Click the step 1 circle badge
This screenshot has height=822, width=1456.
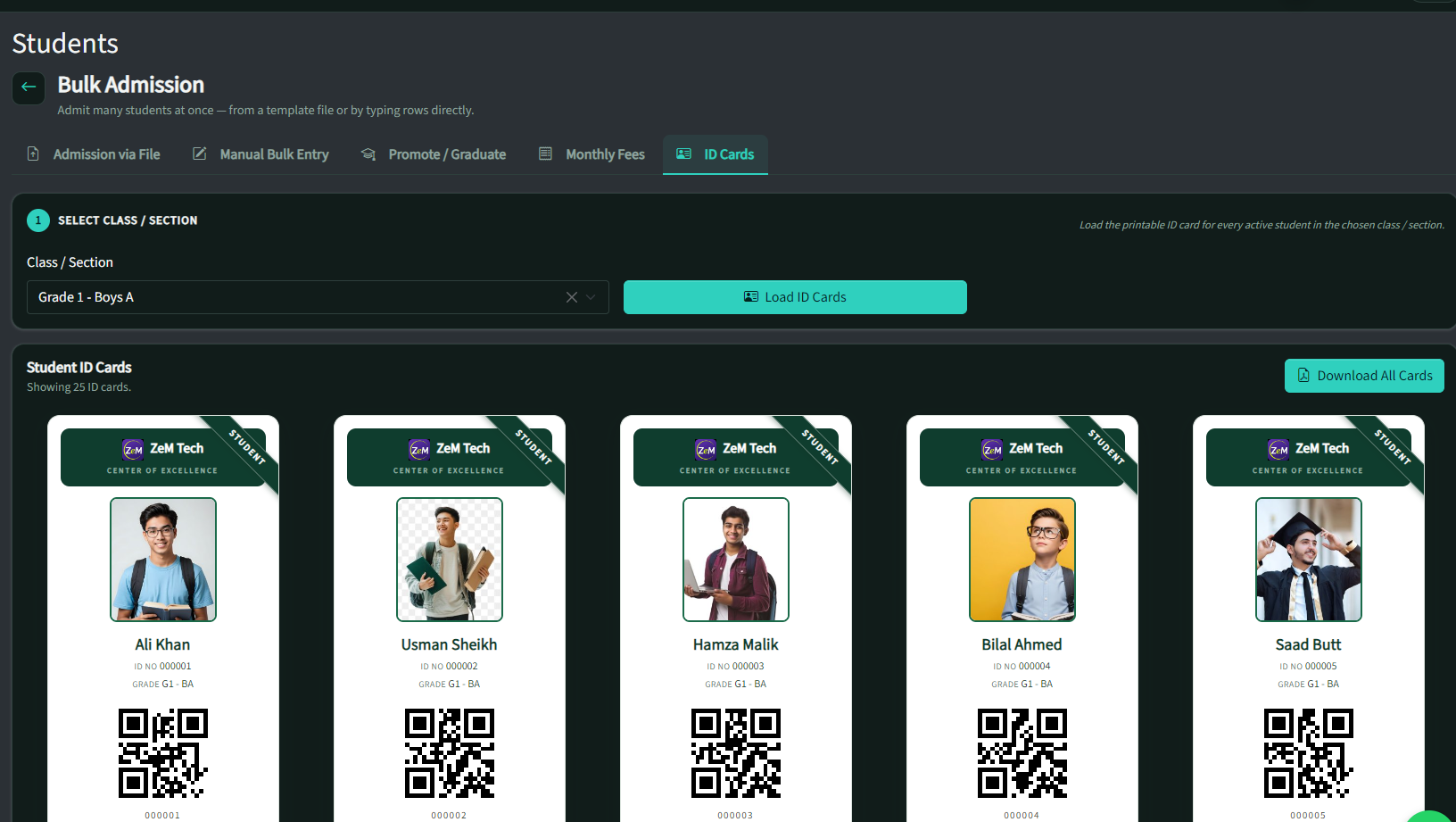38,220
